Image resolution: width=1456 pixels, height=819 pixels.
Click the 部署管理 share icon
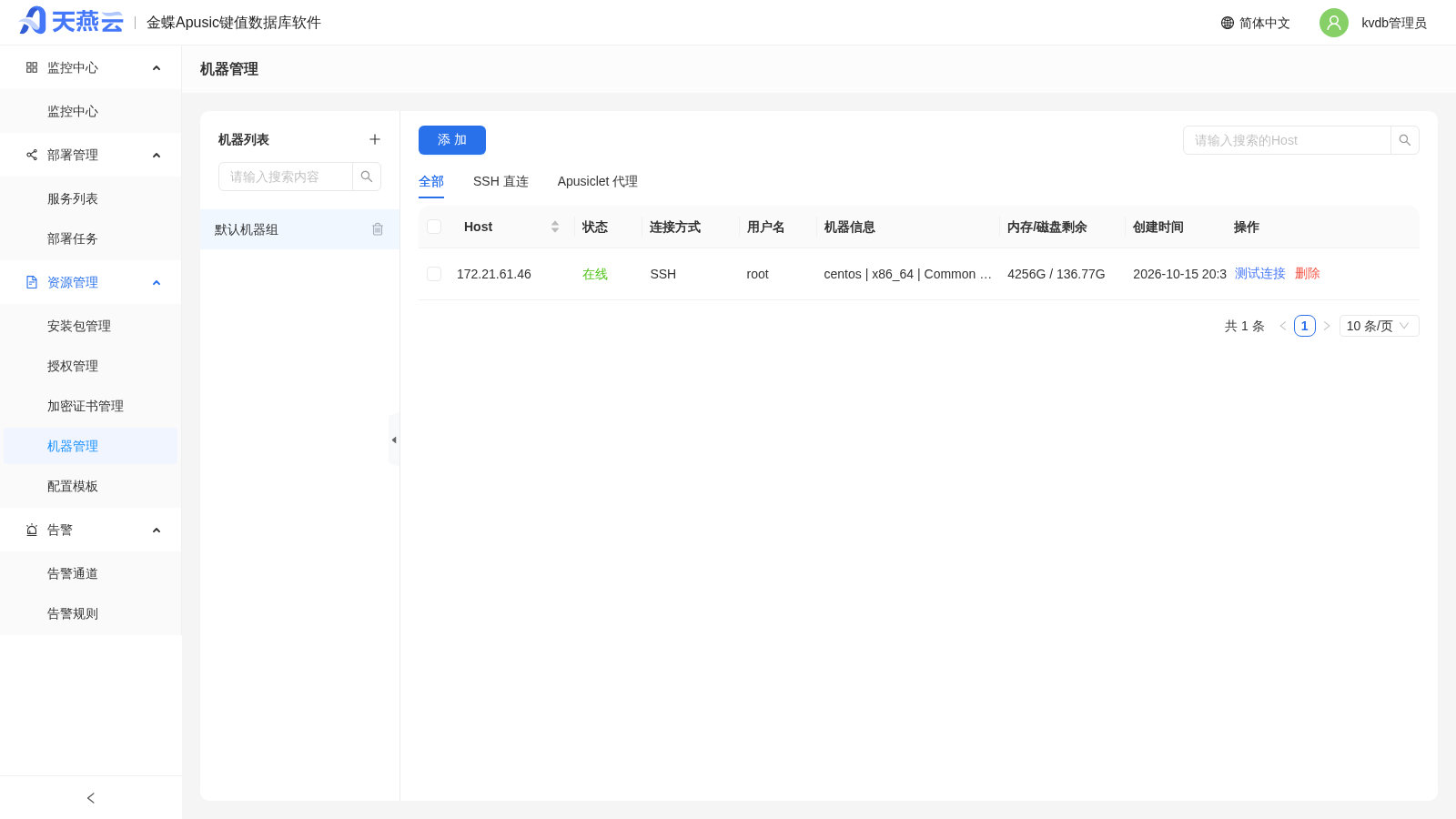tap(32, 155)
